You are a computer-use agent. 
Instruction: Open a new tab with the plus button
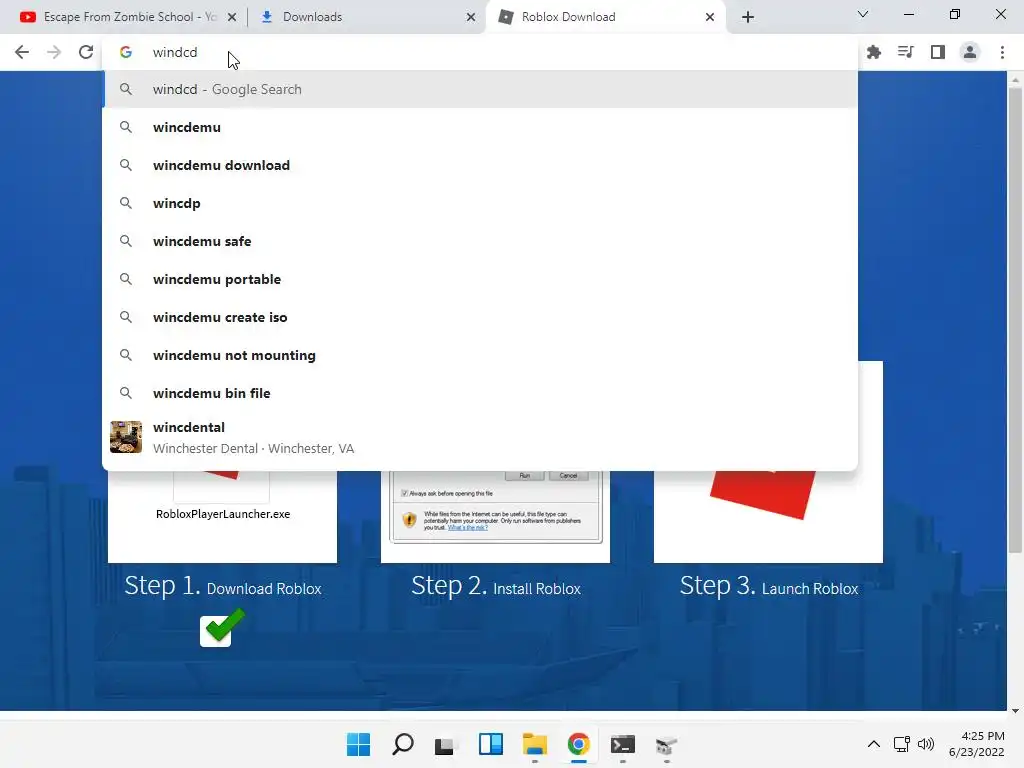click(x=748, y=17)
